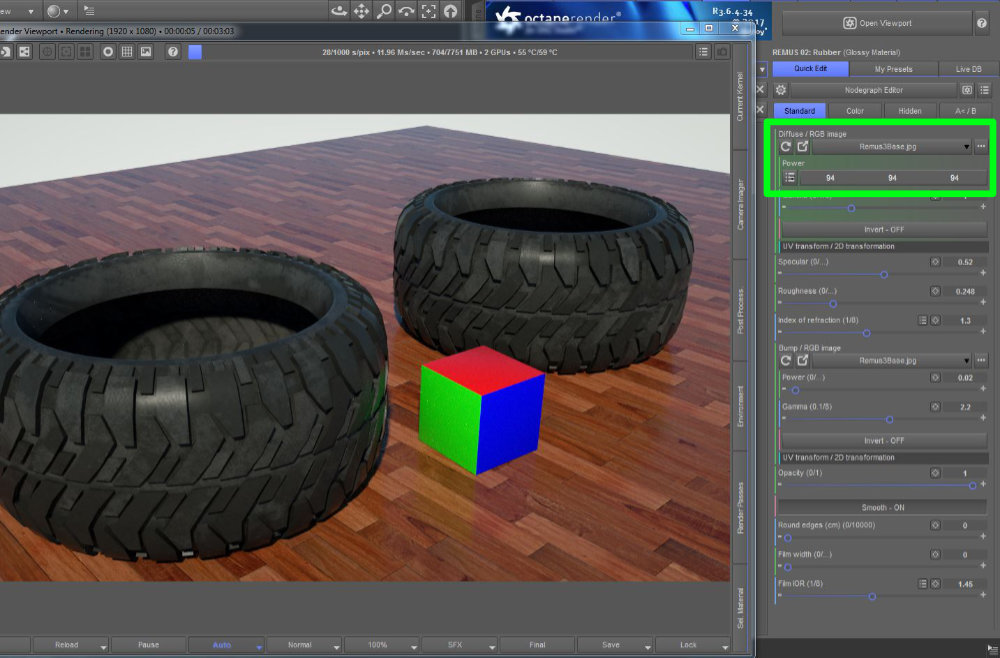Click the crosshair target icon in viewport toolbar
Viewport: 1000px width, 658px height.
[47, 52]
